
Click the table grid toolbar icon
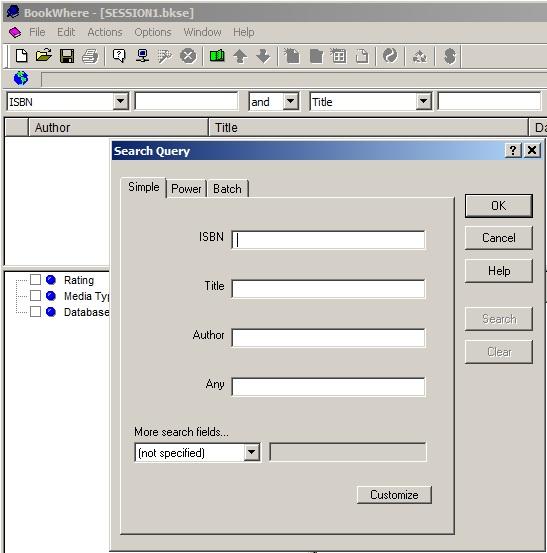coord(339,56)
